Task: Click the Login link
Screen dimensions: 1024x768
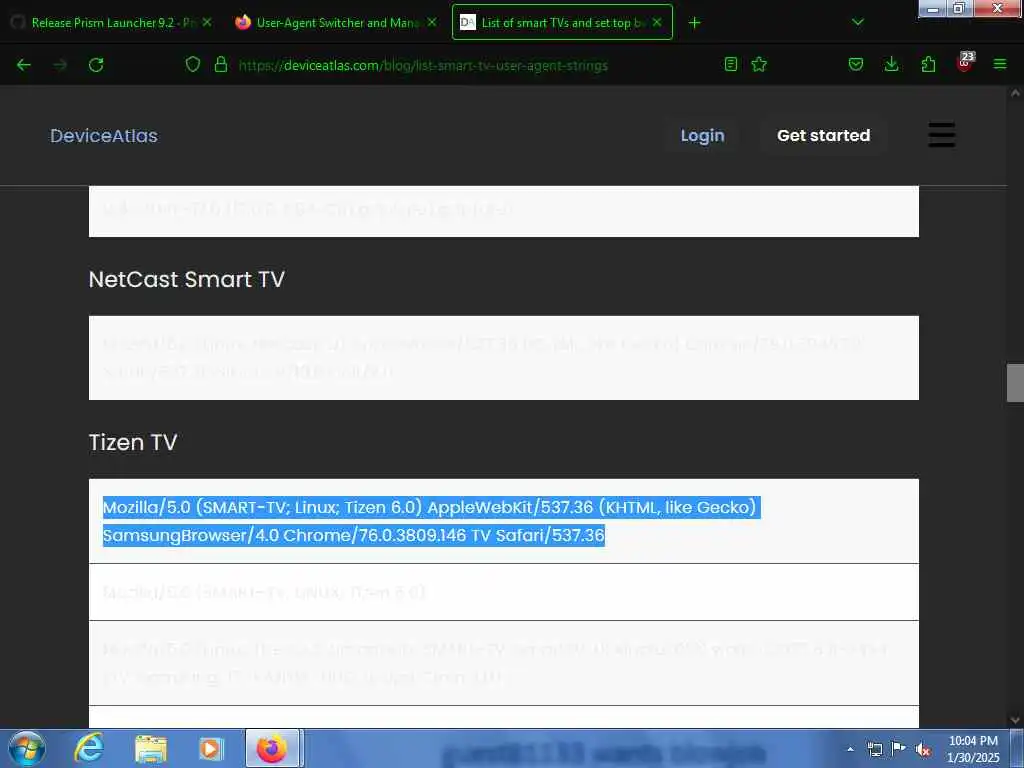Action: coord(703,135)
